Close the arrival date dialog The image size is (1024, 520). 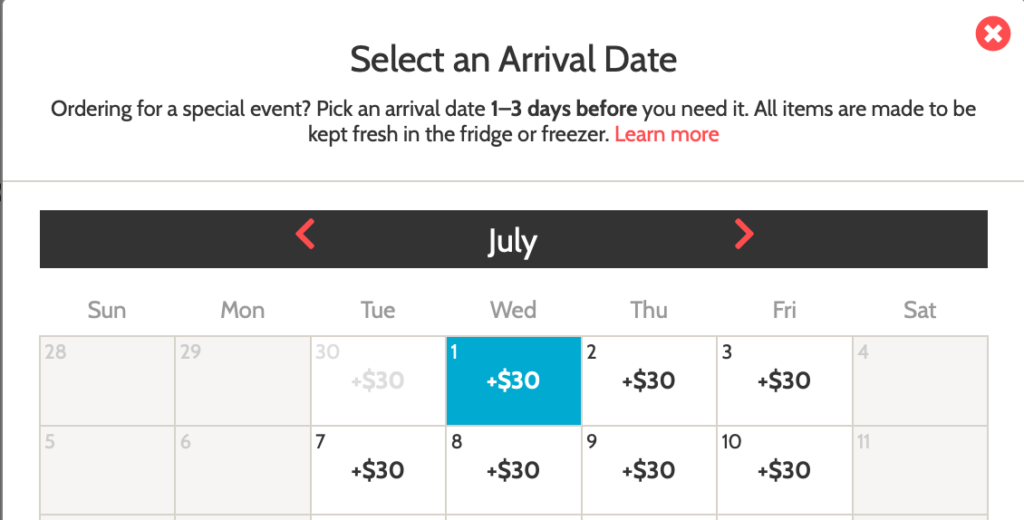[x=993, y=33]
